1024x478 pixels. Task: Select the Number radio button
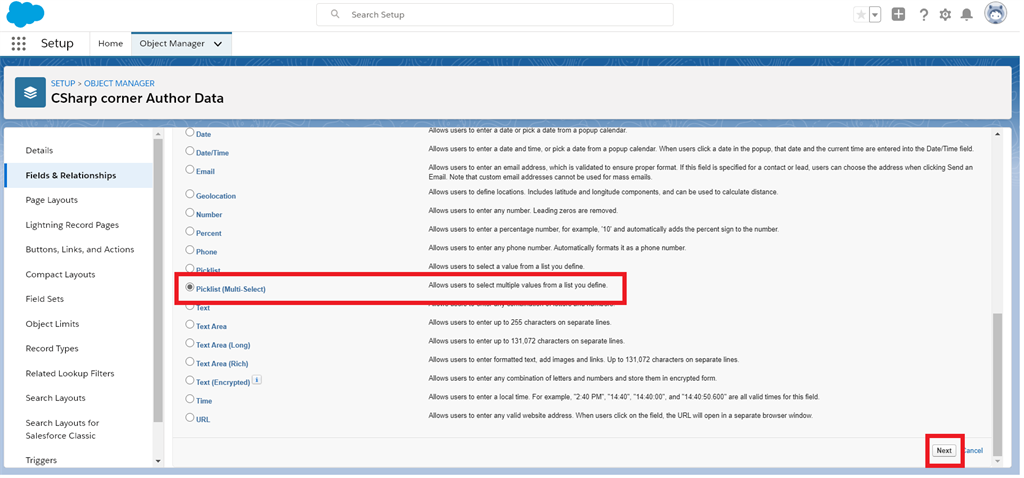pos(190,213)
